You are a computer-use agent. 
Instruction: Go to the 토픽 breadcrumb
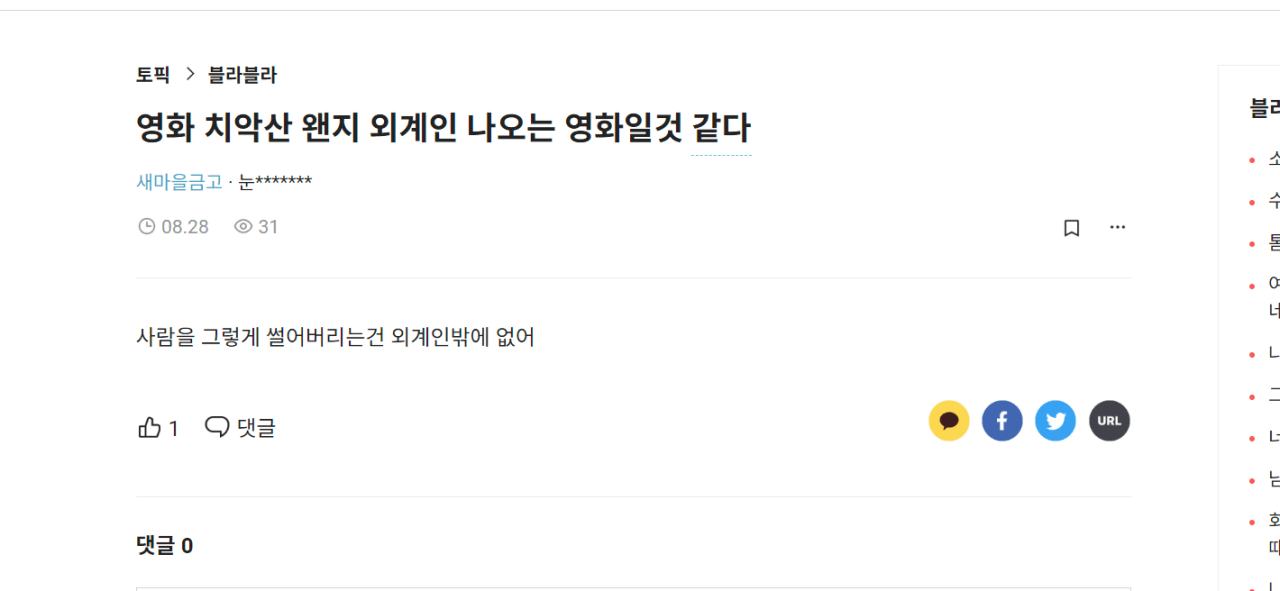pyautogui.click(x=153, y=75)
